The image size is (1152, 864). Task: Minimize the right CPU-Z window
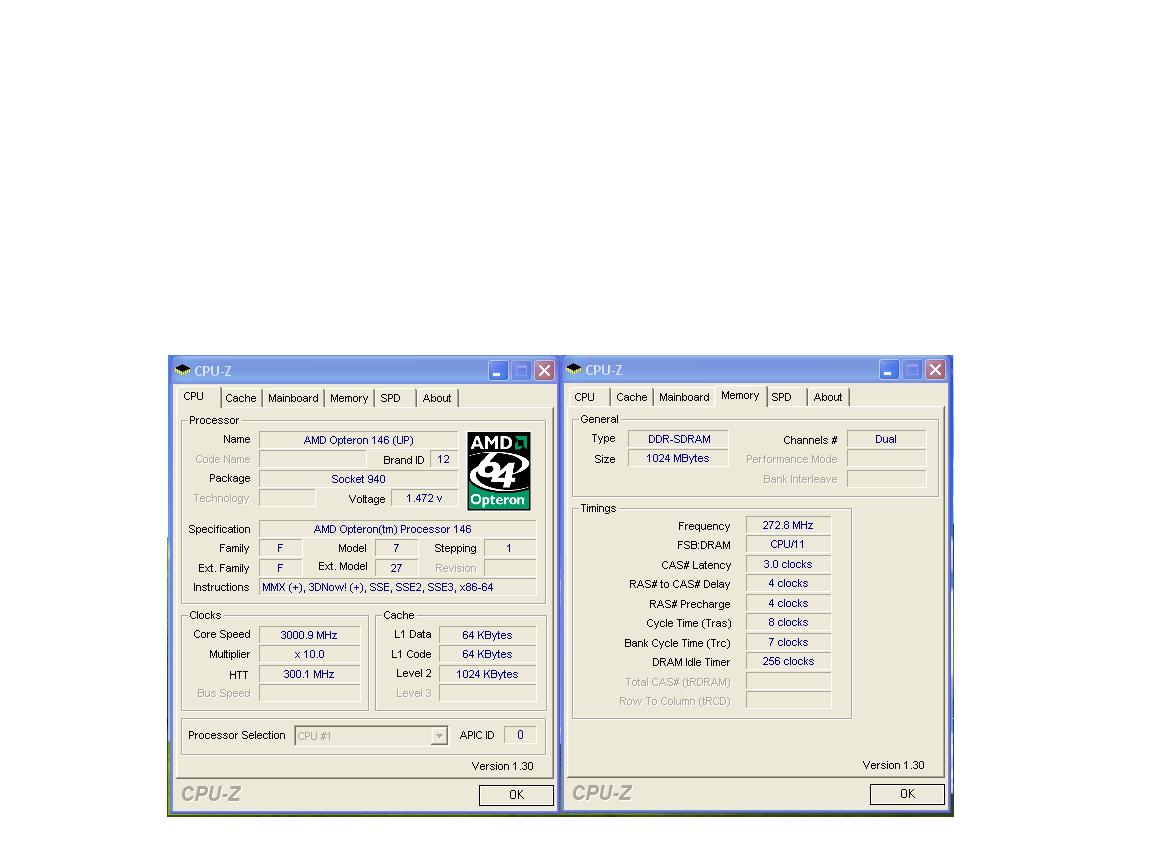coord(889,370)
